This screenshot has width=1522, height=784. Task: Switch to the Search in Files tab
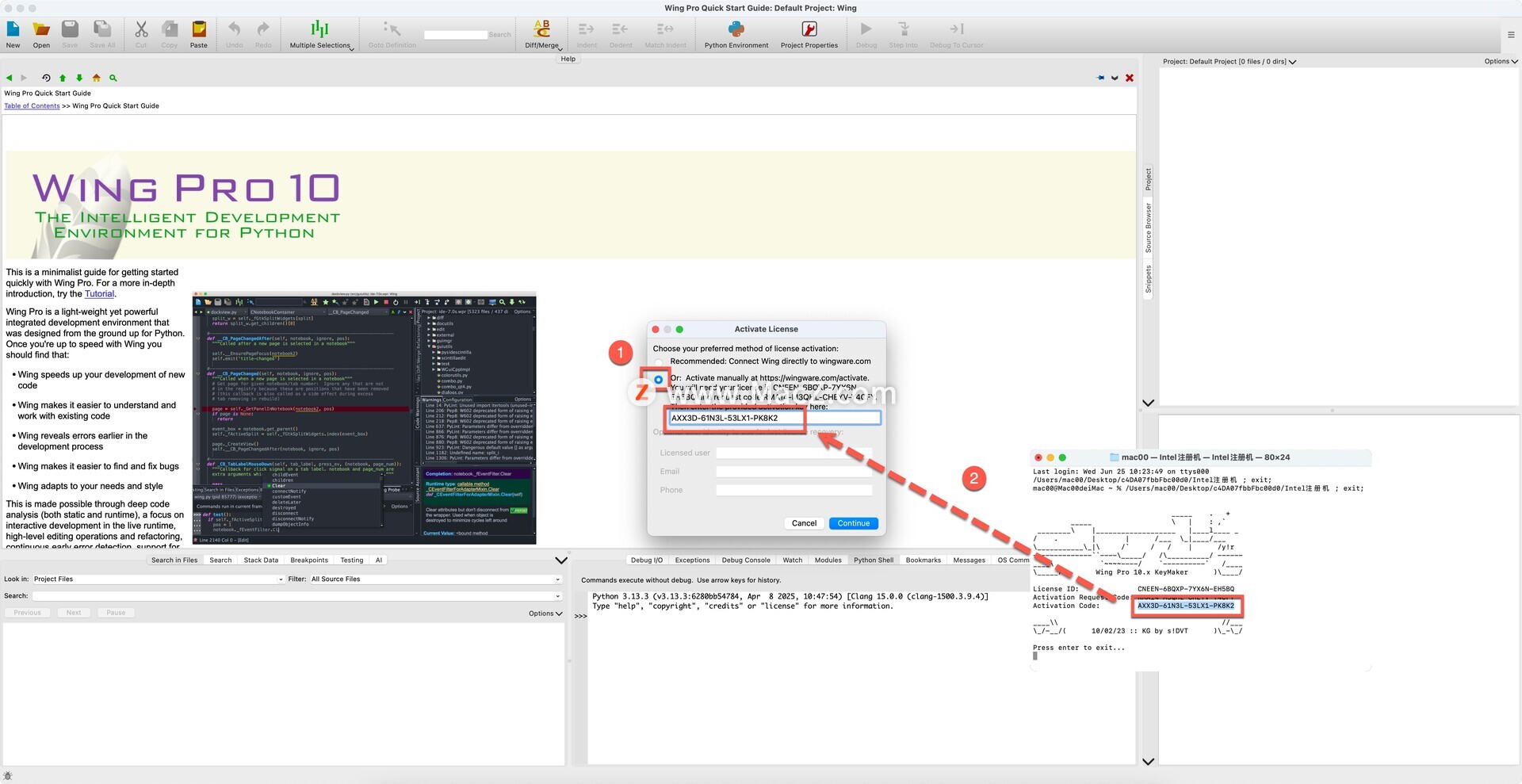pos(174,560)
